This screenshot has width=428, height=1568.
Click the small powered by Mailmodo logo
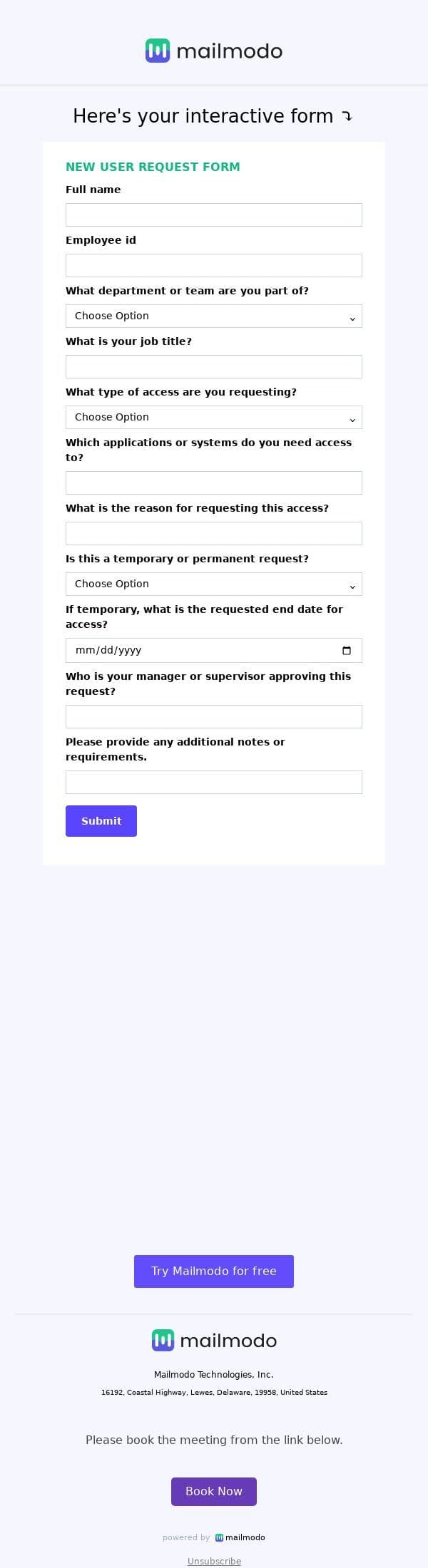click(x=240, y=1537)
